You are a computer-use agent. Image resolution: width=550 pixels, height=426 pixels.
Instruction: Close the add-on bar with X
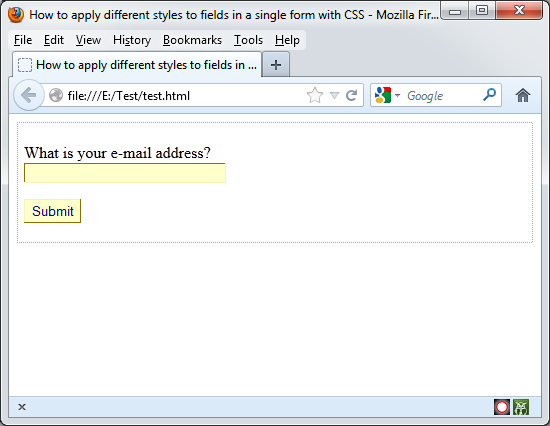click(x=22, y=407)
